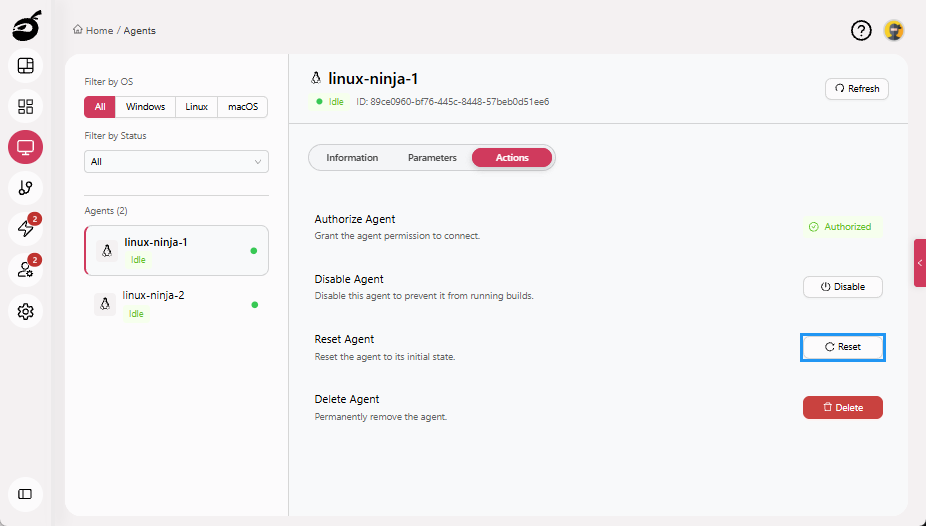The height and width of the screenshot is (526, 926).
Task: Click the red Delete button
Action: 843,407
